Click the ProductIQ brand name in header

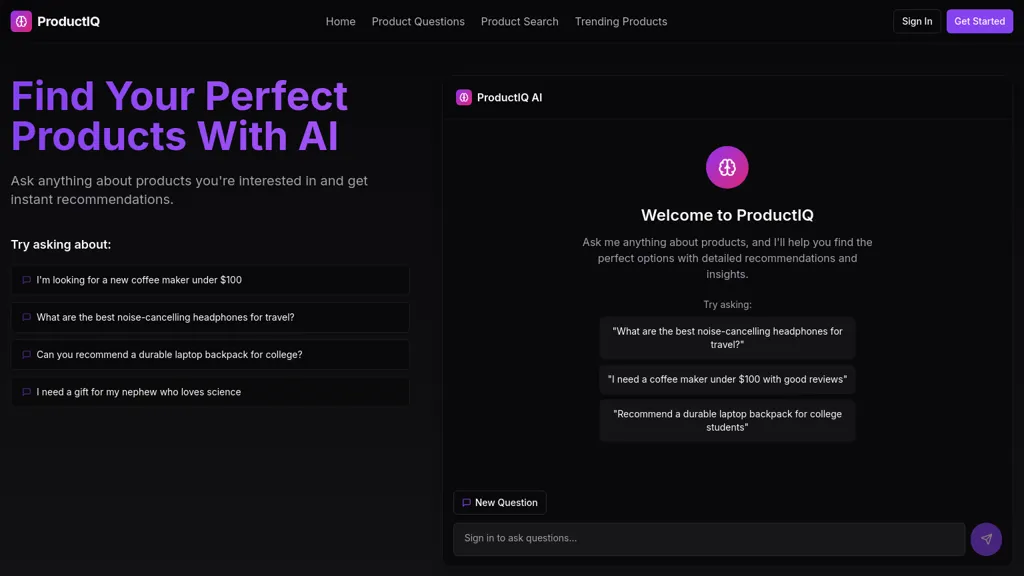pos(69,22)
